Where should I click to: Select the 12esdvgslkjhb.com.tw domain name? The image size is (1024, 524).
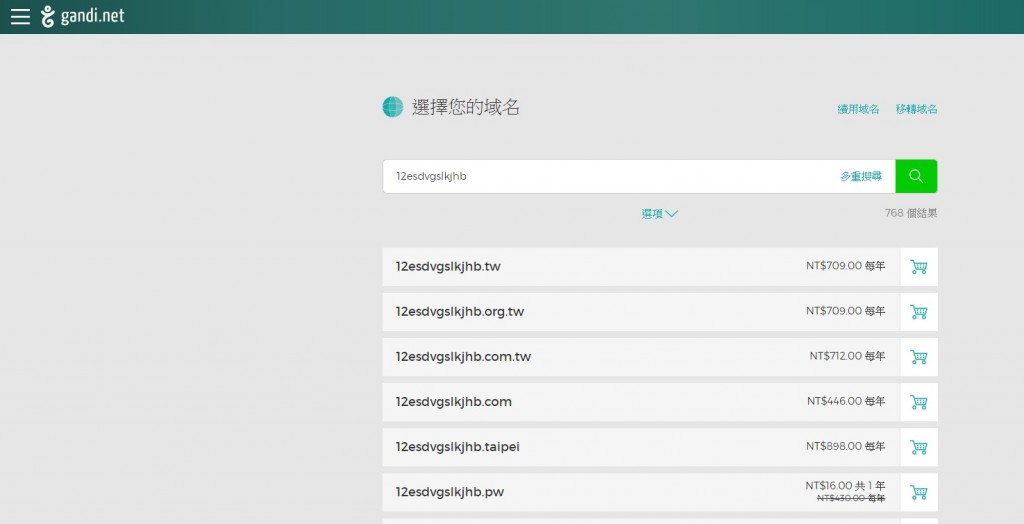pos(463,357)
